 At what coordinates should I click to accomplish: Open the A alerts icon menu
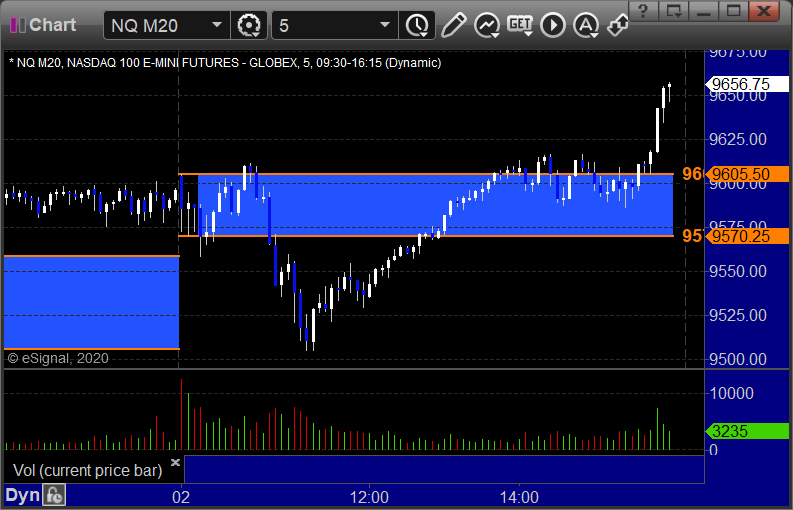(x=586, y=25)
